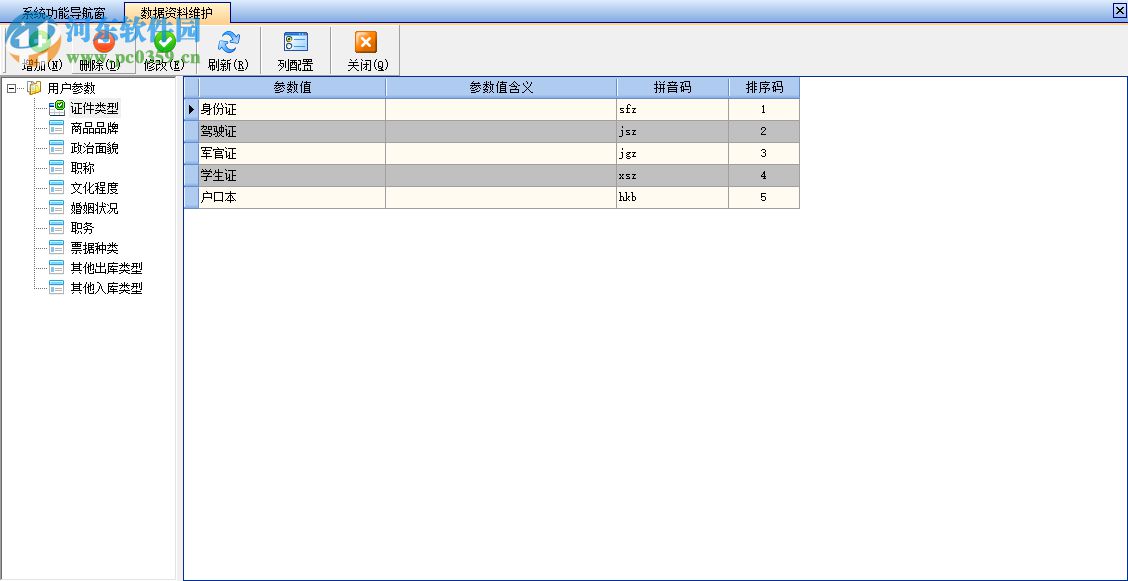The image size is (1128, 581).
Task: Click the 关闭(Q) close toolbar icon
Action: click(x=365, y=42)
